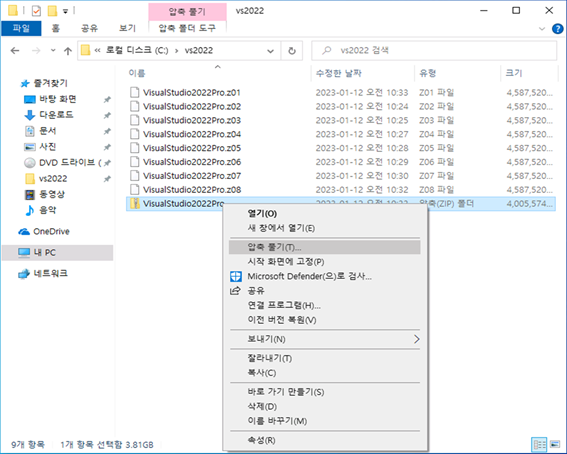This screenshot has width=567, height=454.
Task: Sort by the 이름 column header
Action: pyautogui.click(x=137, y=73)
